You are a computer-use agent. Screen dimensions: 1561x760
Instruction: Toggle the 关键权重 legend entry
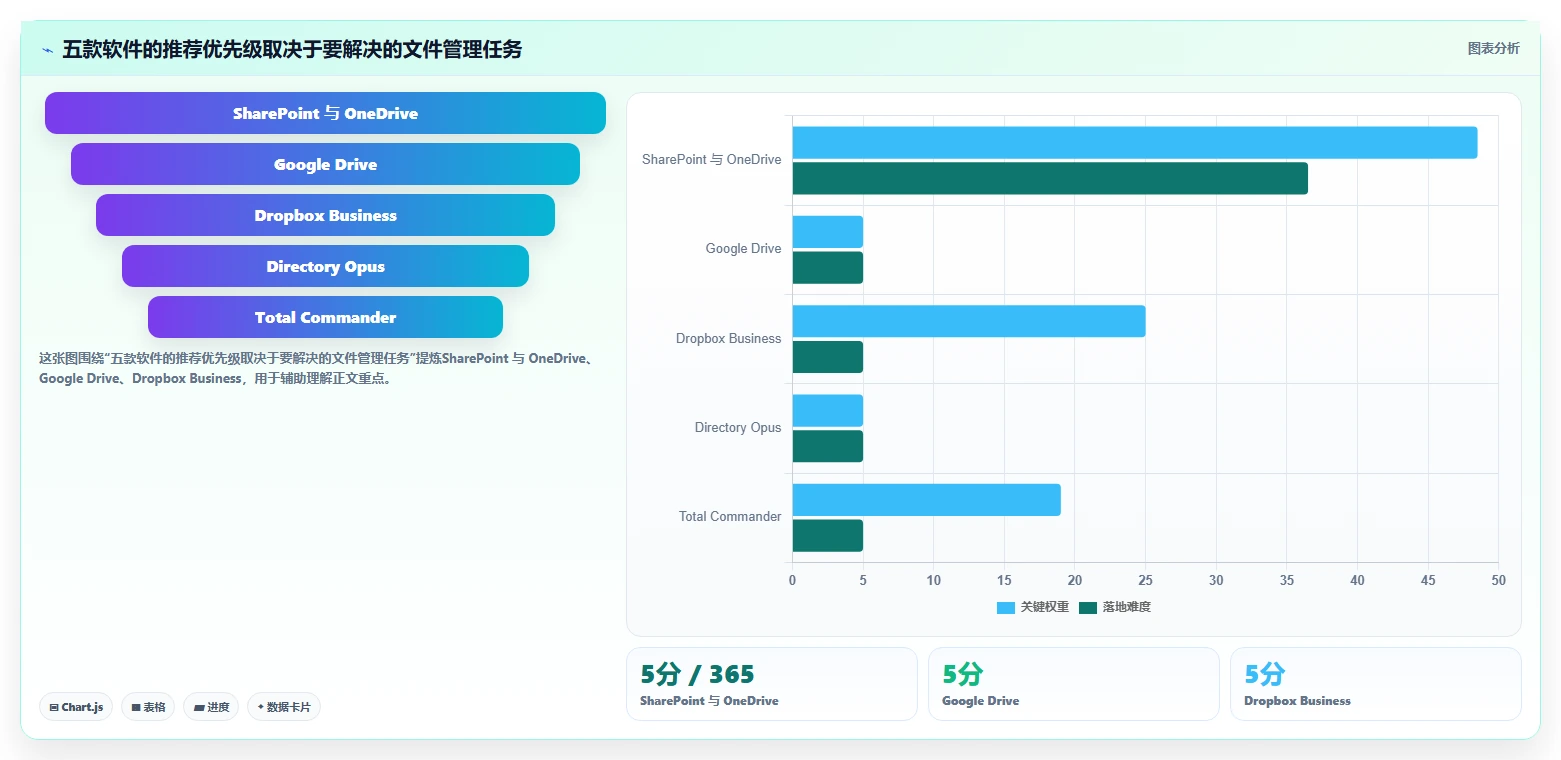(x=1033, y=607)
